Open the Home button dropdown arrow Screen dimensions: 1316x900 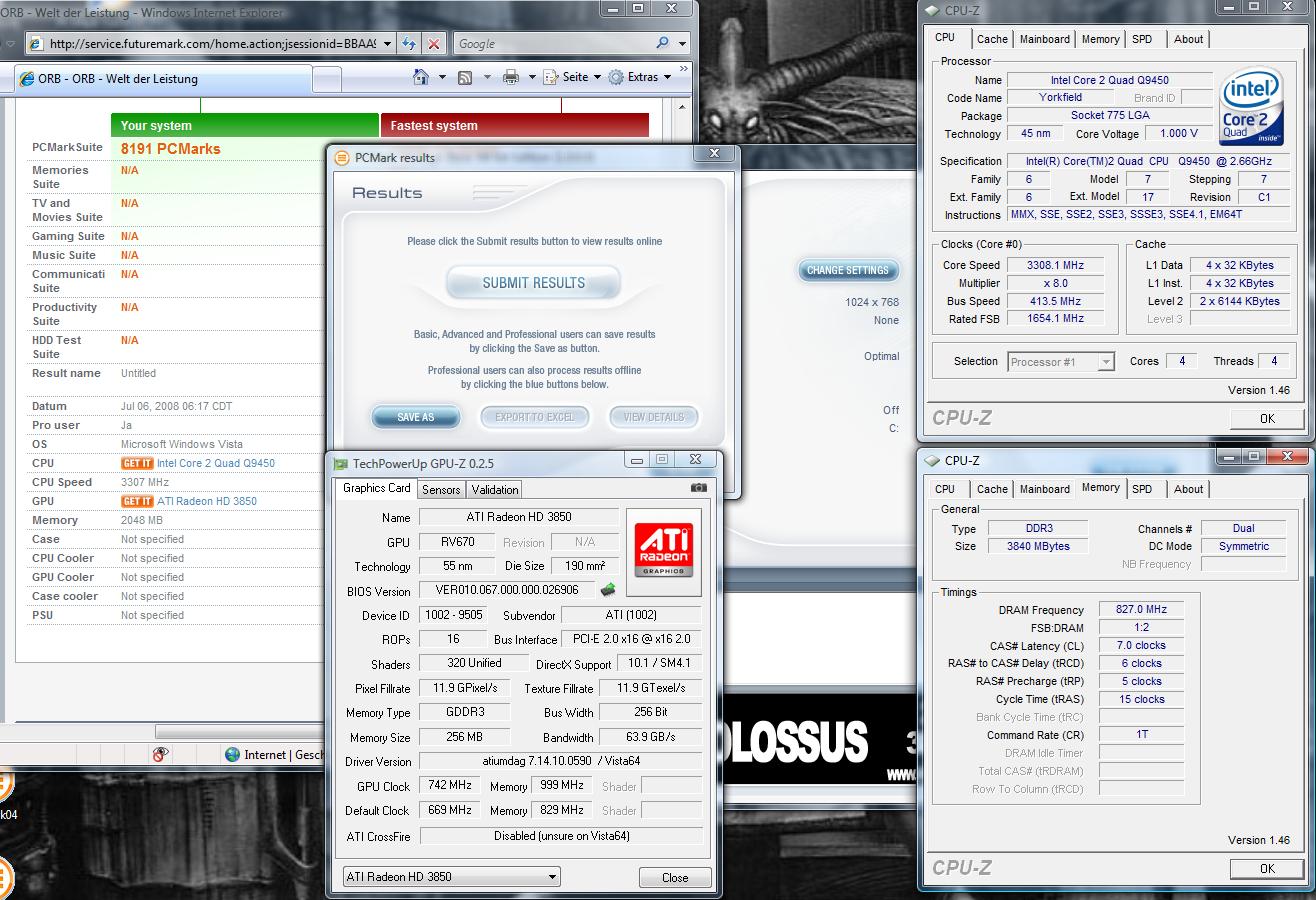click(x=442, y=77)
